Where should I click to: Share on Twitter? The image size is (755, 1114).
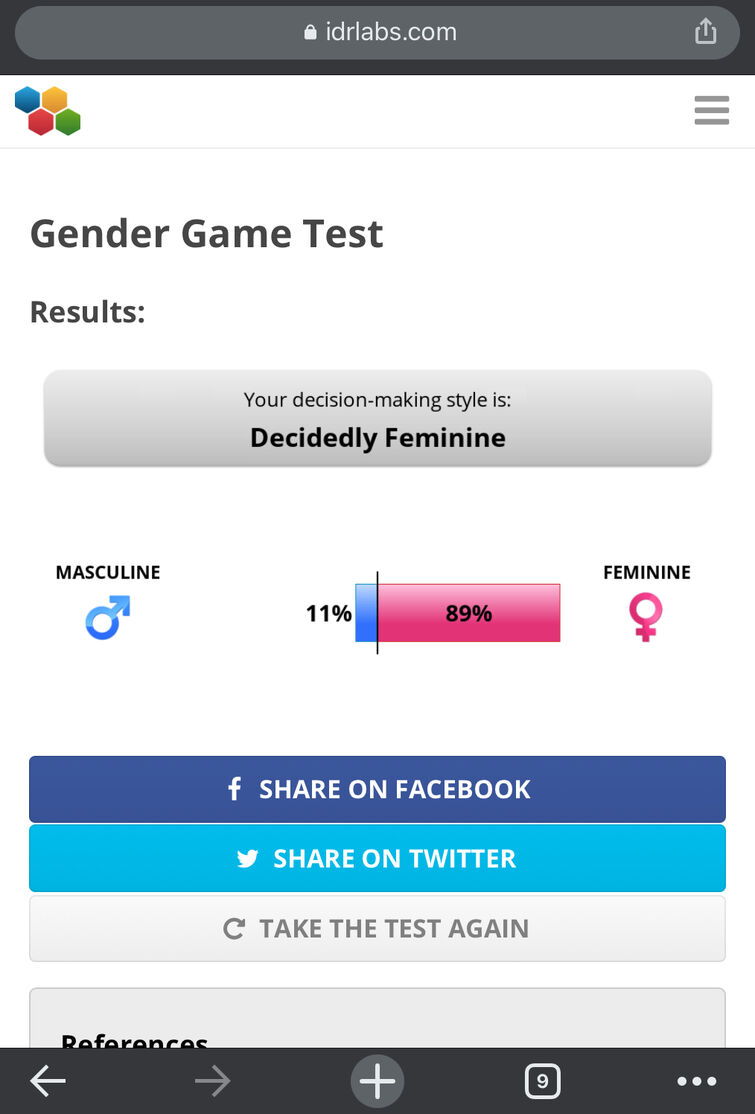point(377,858)
